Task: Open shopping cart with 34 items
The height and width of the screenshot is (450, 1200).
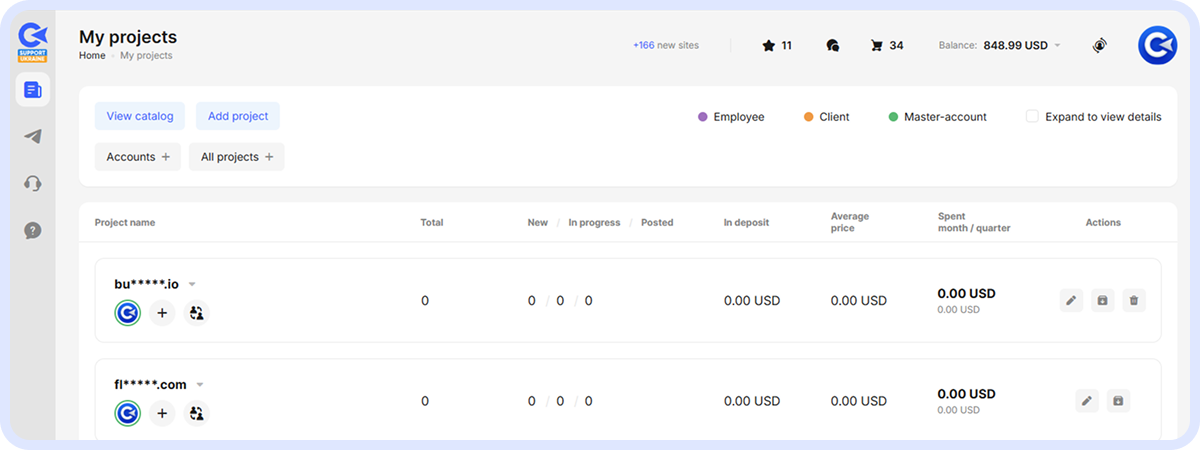Action: (x=877, y=45)
